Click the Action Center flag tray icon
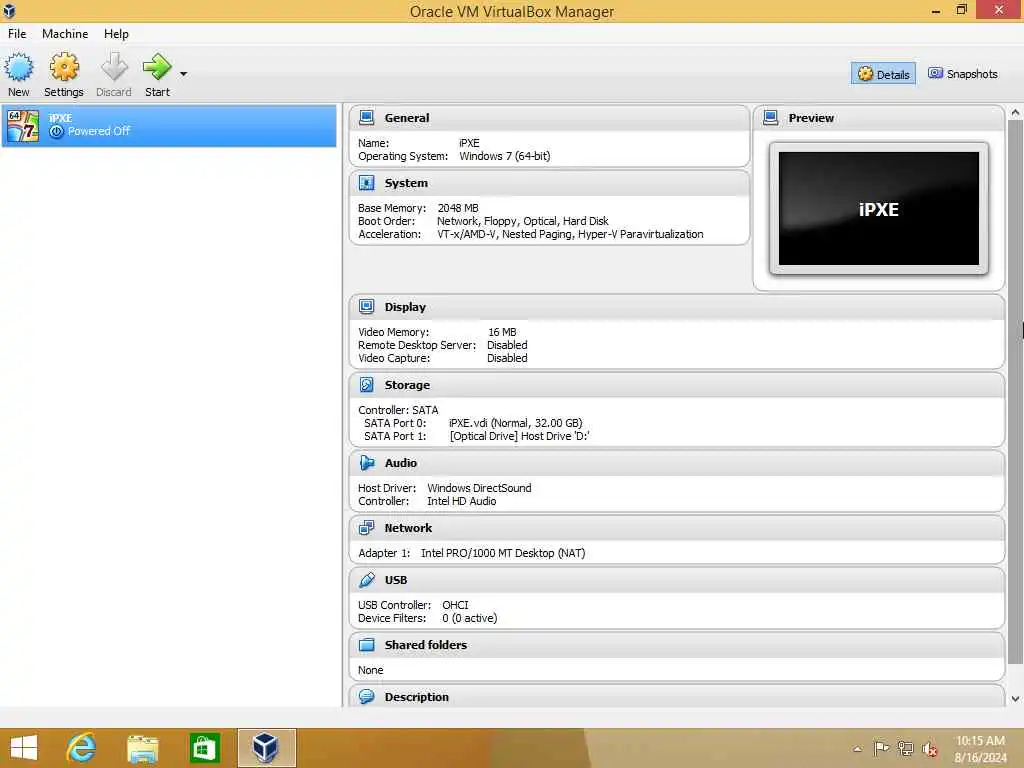 tap(881, 748)
